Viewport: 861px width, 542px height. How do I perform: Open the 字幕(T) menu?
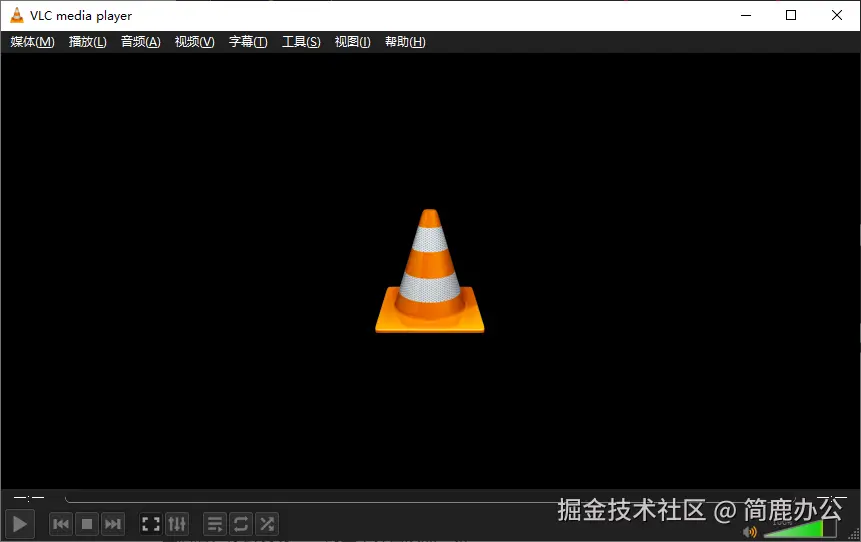(x=248, y=42)
